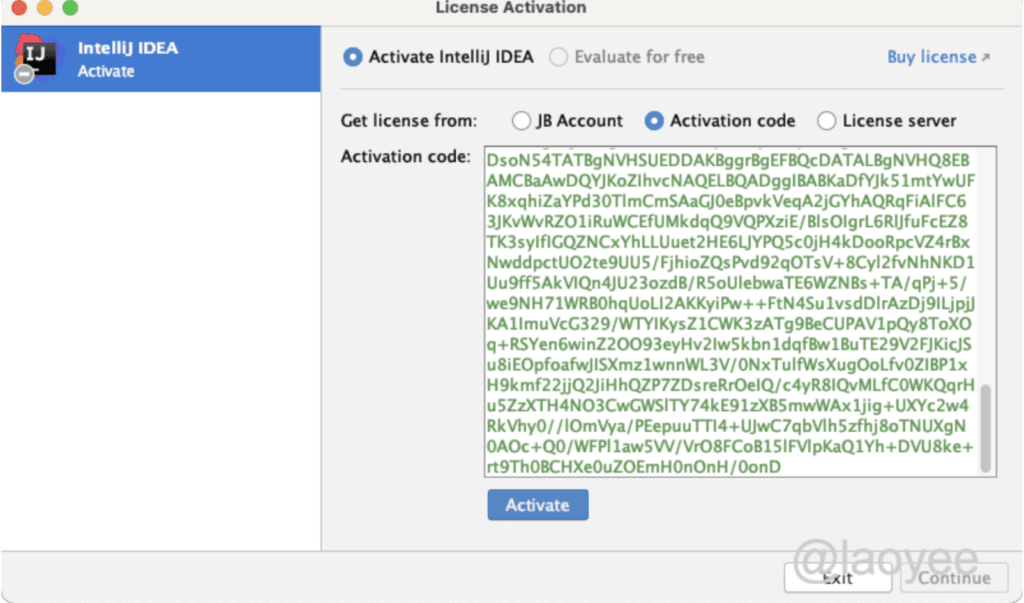This screenshot has height=603, width=1024.
Task: Switch to License server option
Action: click(827, 121)
